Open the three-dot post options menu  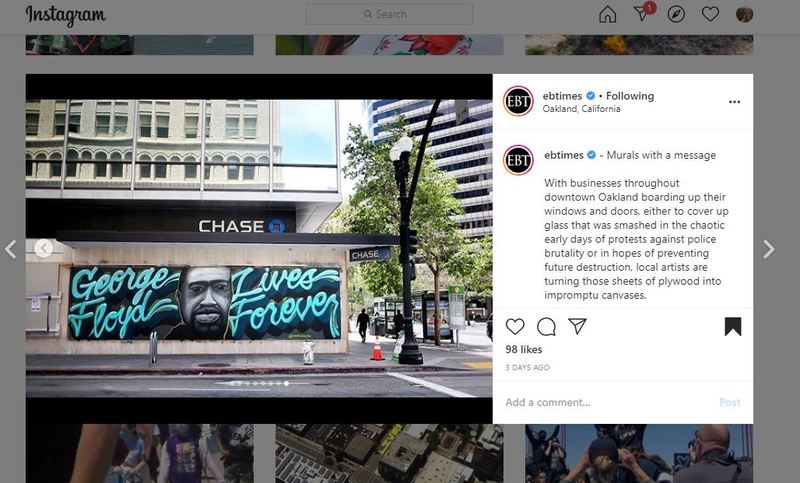734,102
